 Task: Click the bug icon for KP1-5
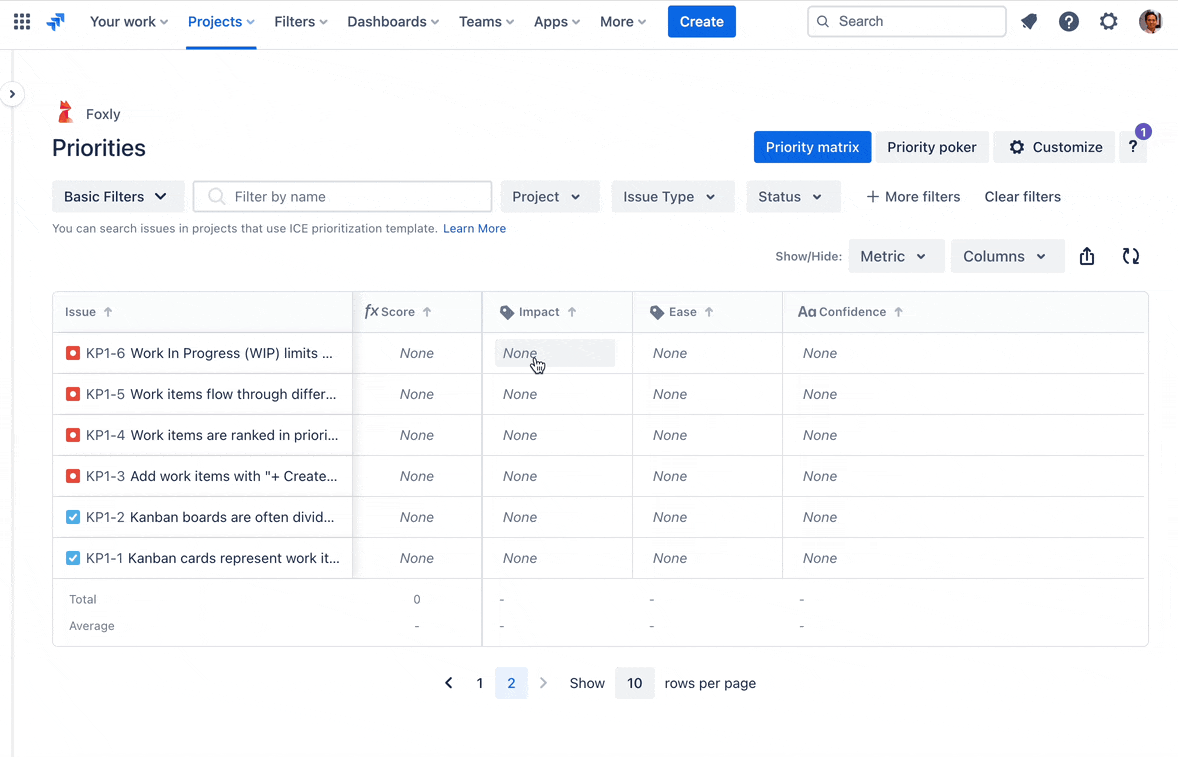(73, 394)
